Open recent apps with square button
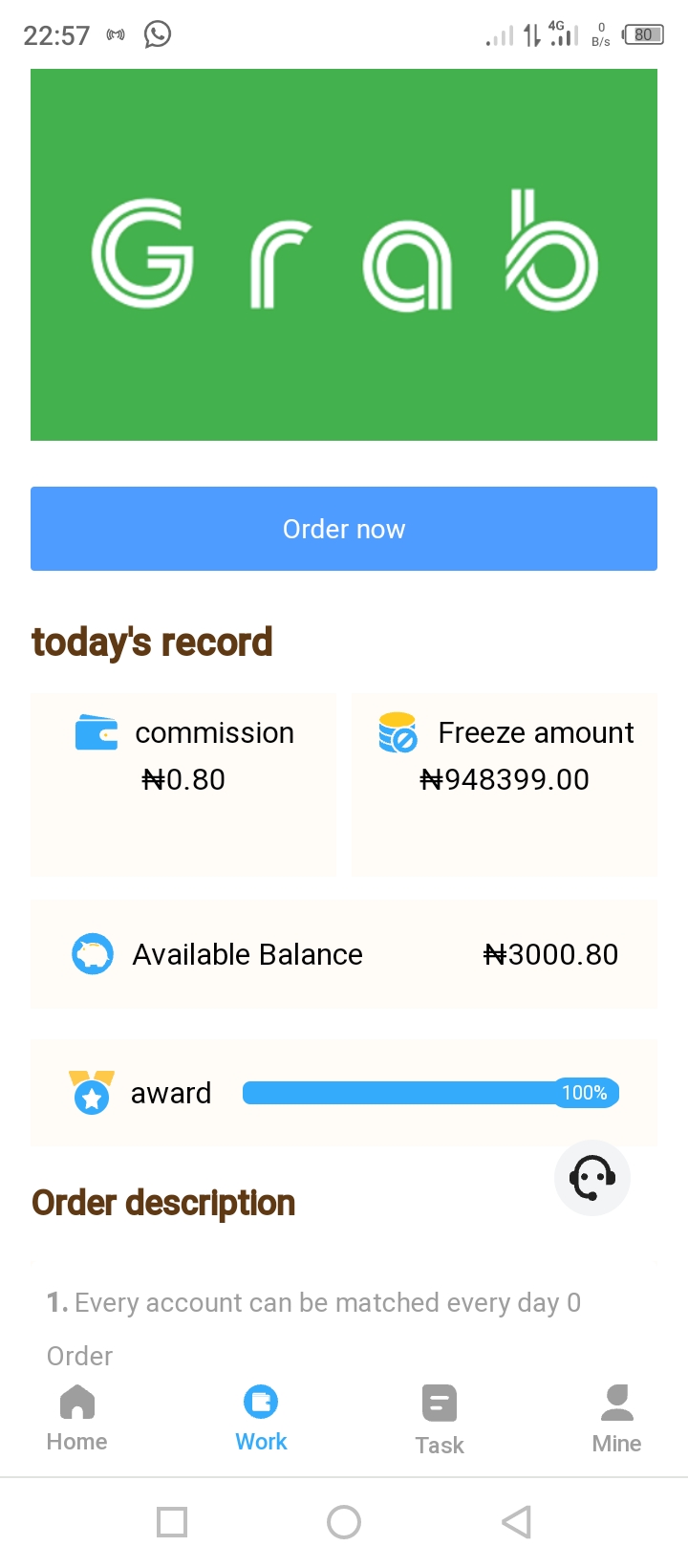This screenshot has height=1568, width=688. (172, 1521)
